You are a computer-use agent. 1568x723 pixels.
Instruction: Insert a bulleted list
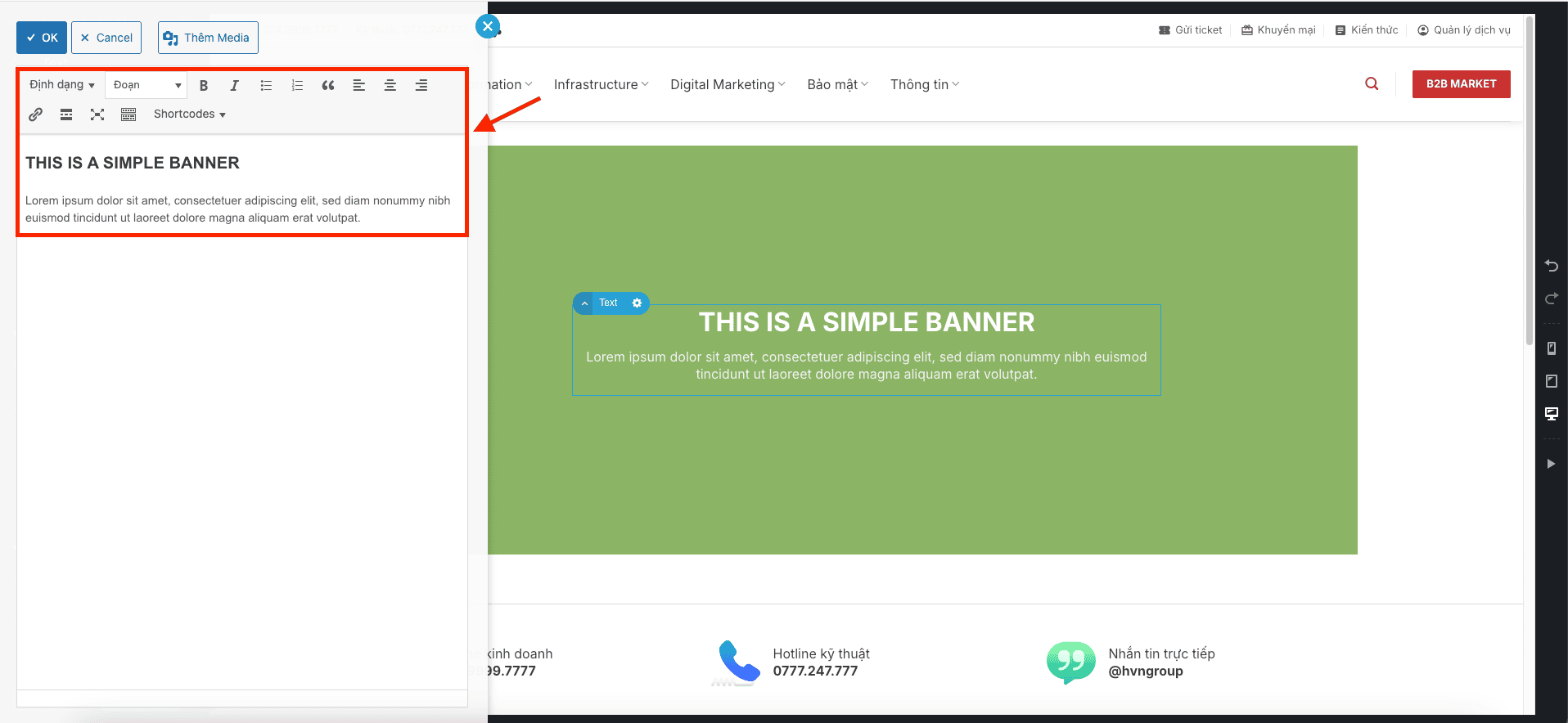[x=266, y=85]
